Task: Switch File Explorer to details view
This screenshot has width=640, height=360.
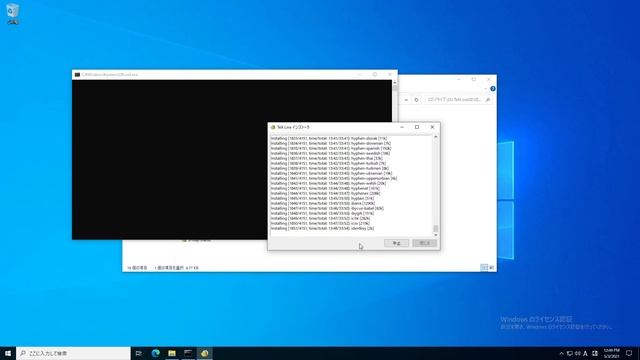Action: (484, 268)
